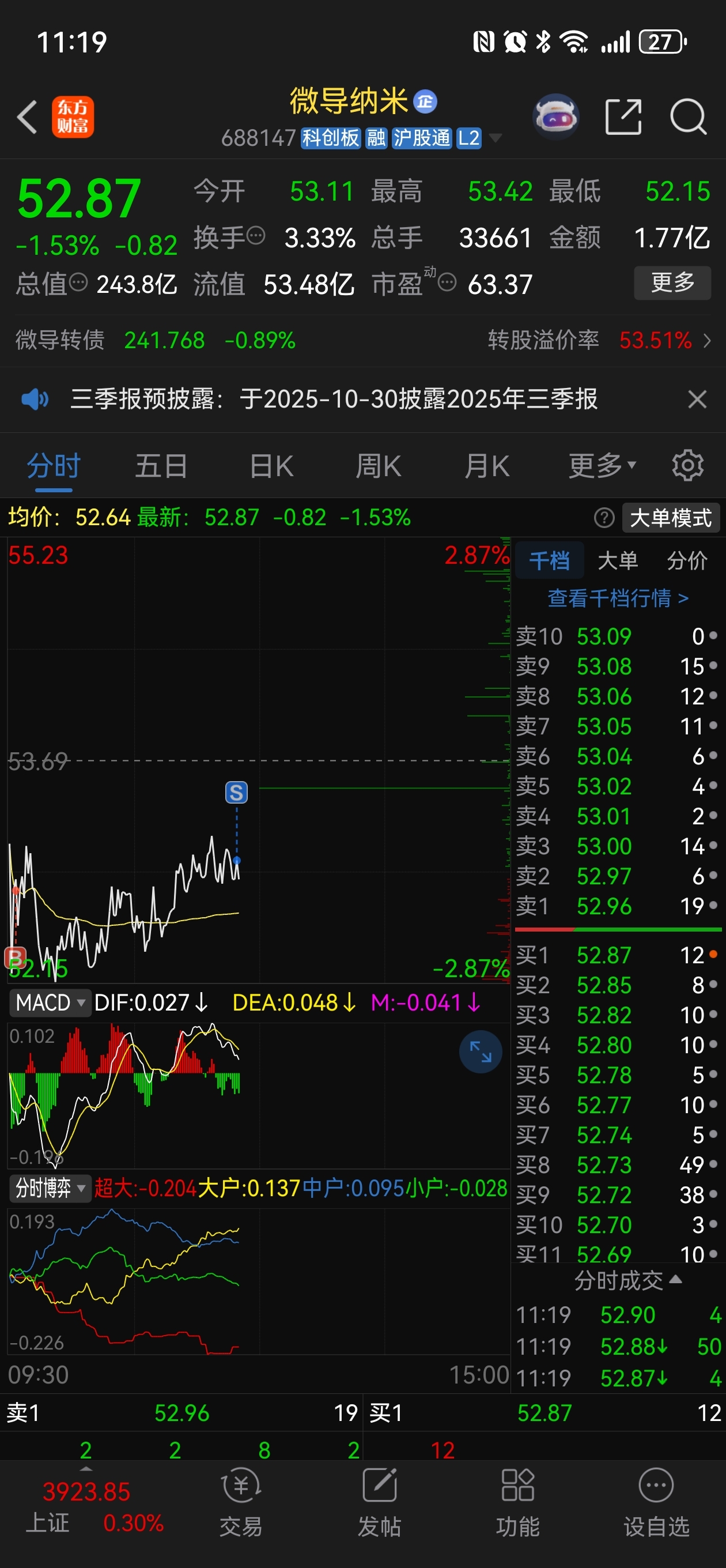Select the 千档 order book tab
The height and width of the screenshot is (1568, 726).
coord(549,560)
